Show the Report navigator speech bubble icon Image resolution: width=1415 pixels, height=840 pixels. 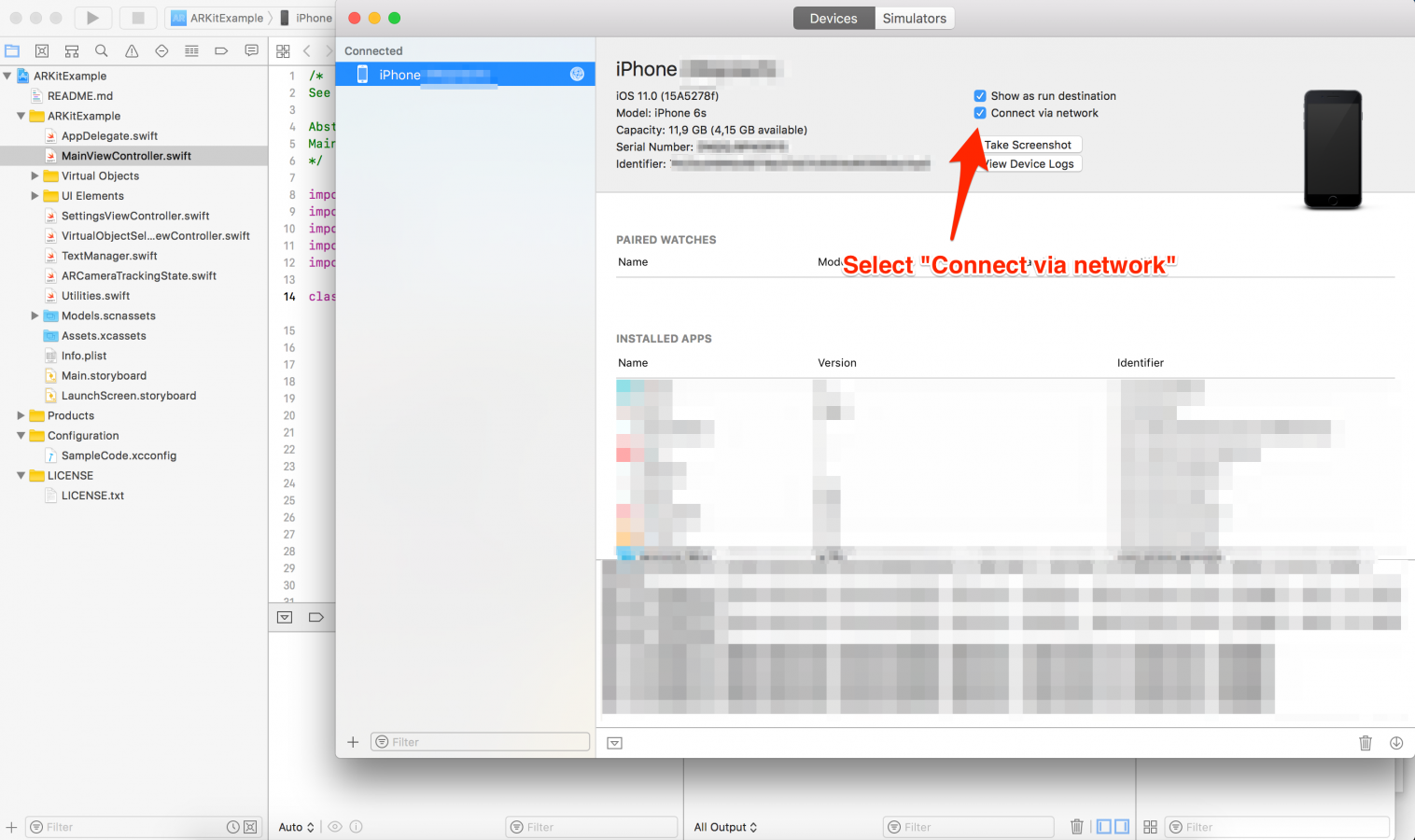click(x=251, y=51)
